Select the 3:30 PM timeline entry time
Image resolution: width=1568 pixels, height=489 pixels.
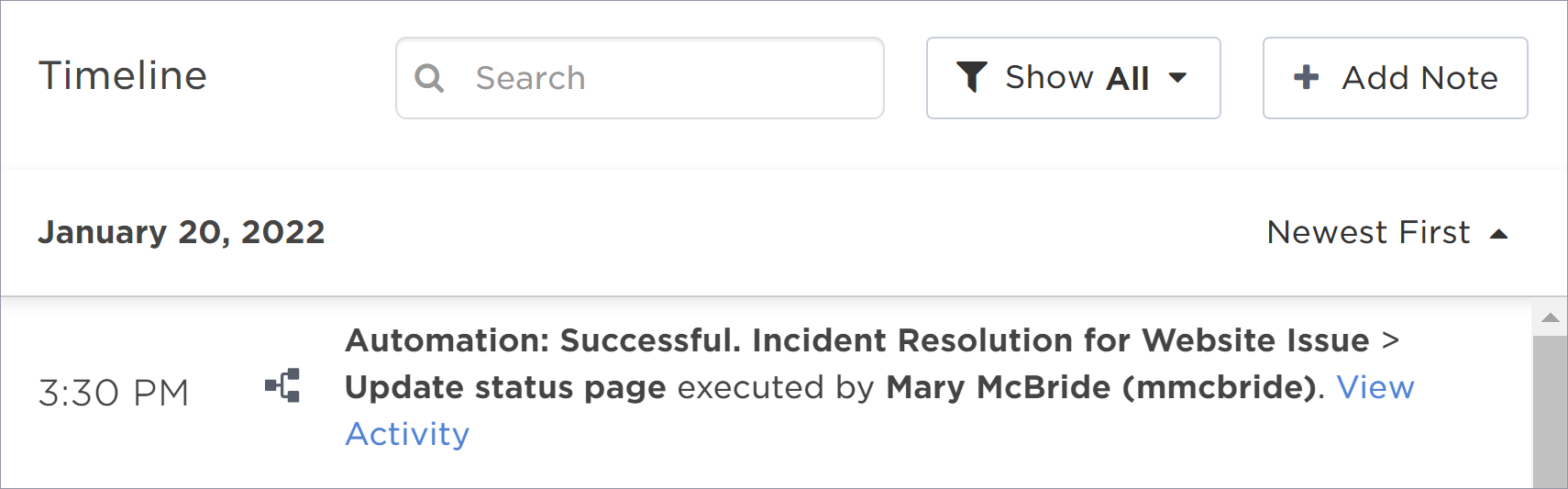click(x=114, y=393)
